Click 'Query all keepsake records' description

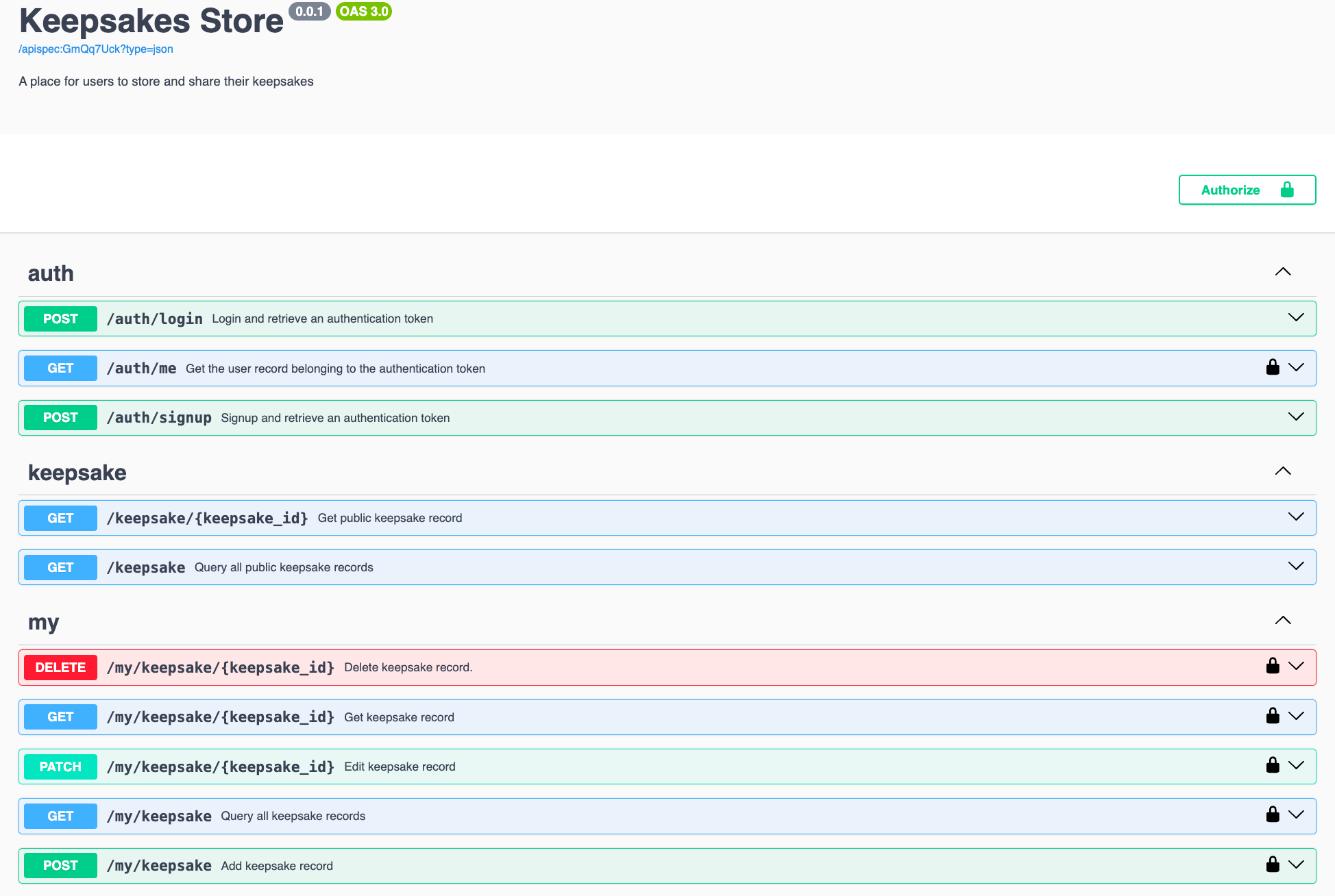point(293,816)
